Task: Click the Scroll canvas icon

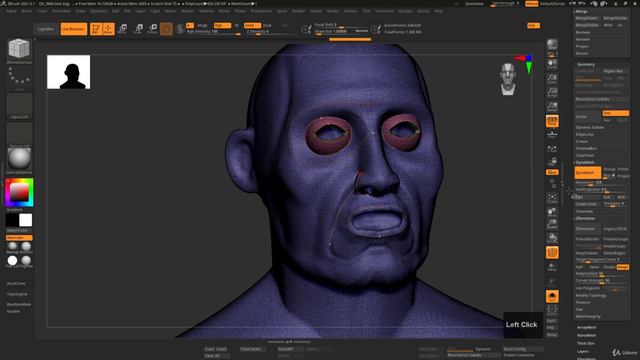Action: [552, 63]
